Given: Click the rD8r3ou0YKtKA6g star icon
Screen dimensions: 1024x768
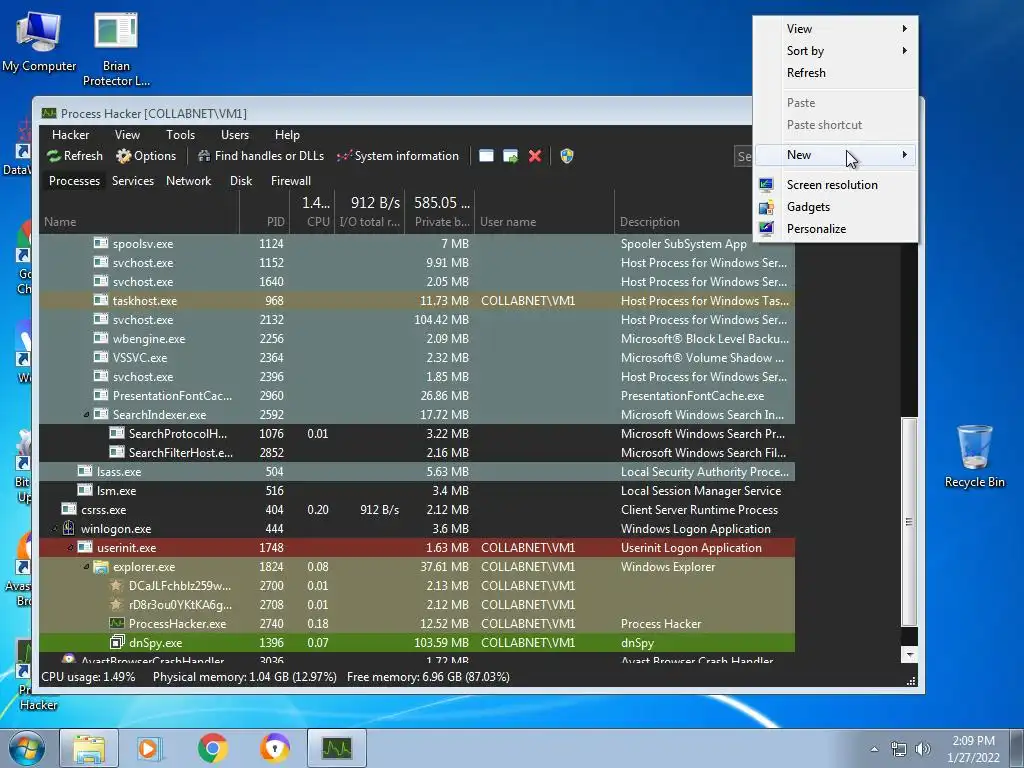Looking at the screenshot, I should click(x=117, y=605).
